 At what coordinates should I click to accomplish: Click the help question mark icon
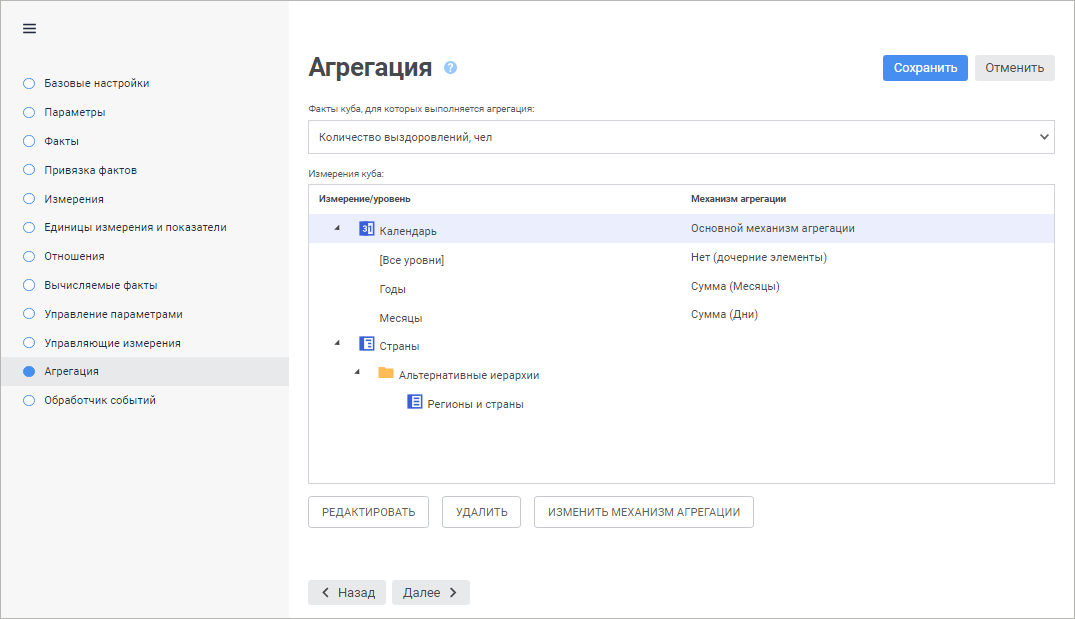pyautogui.click(x=450, y=68)
